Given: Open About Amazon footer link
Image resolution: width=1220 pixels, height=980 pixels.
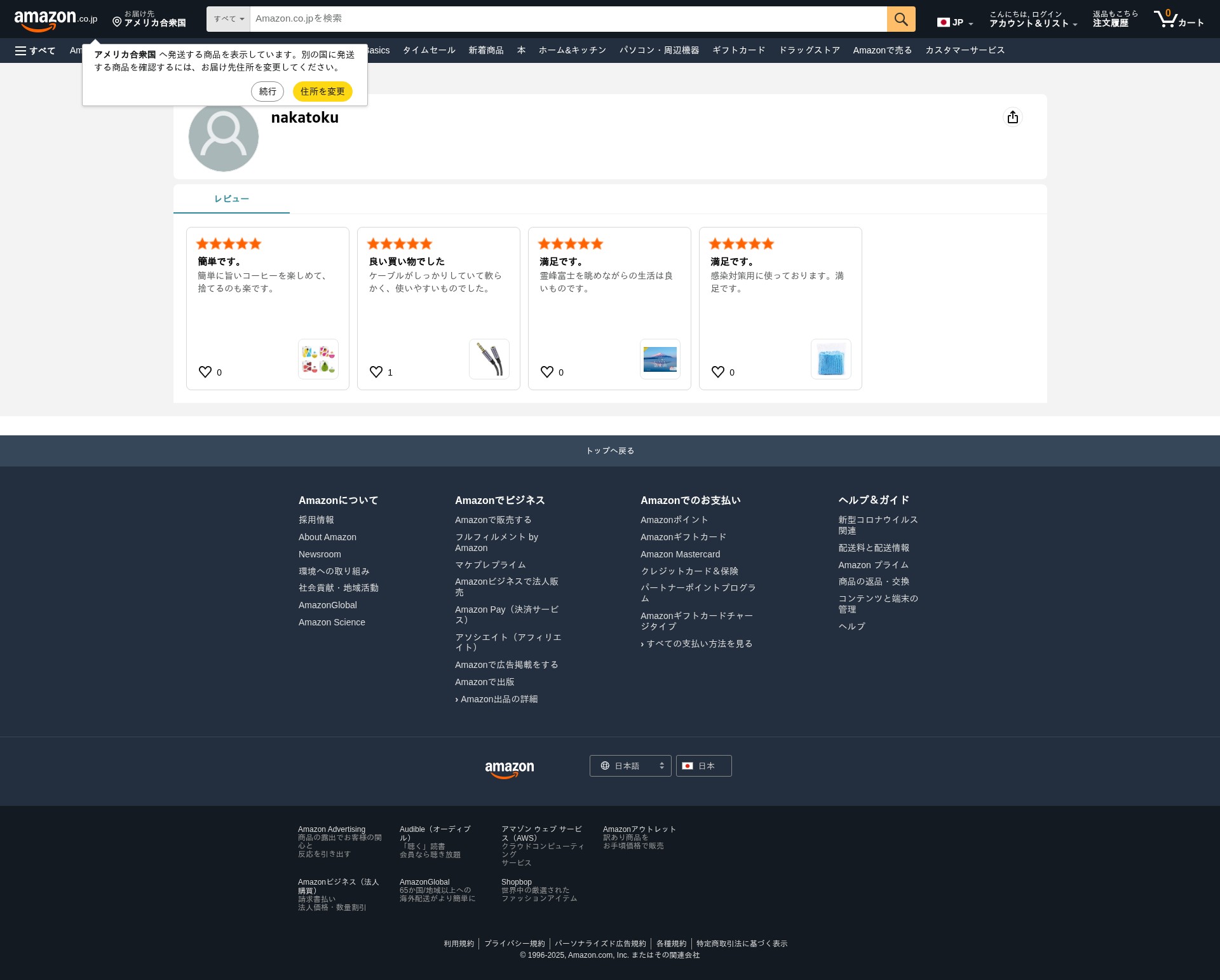Looking at the screenshot, I should pyautogui.click(x=327, y=537).
